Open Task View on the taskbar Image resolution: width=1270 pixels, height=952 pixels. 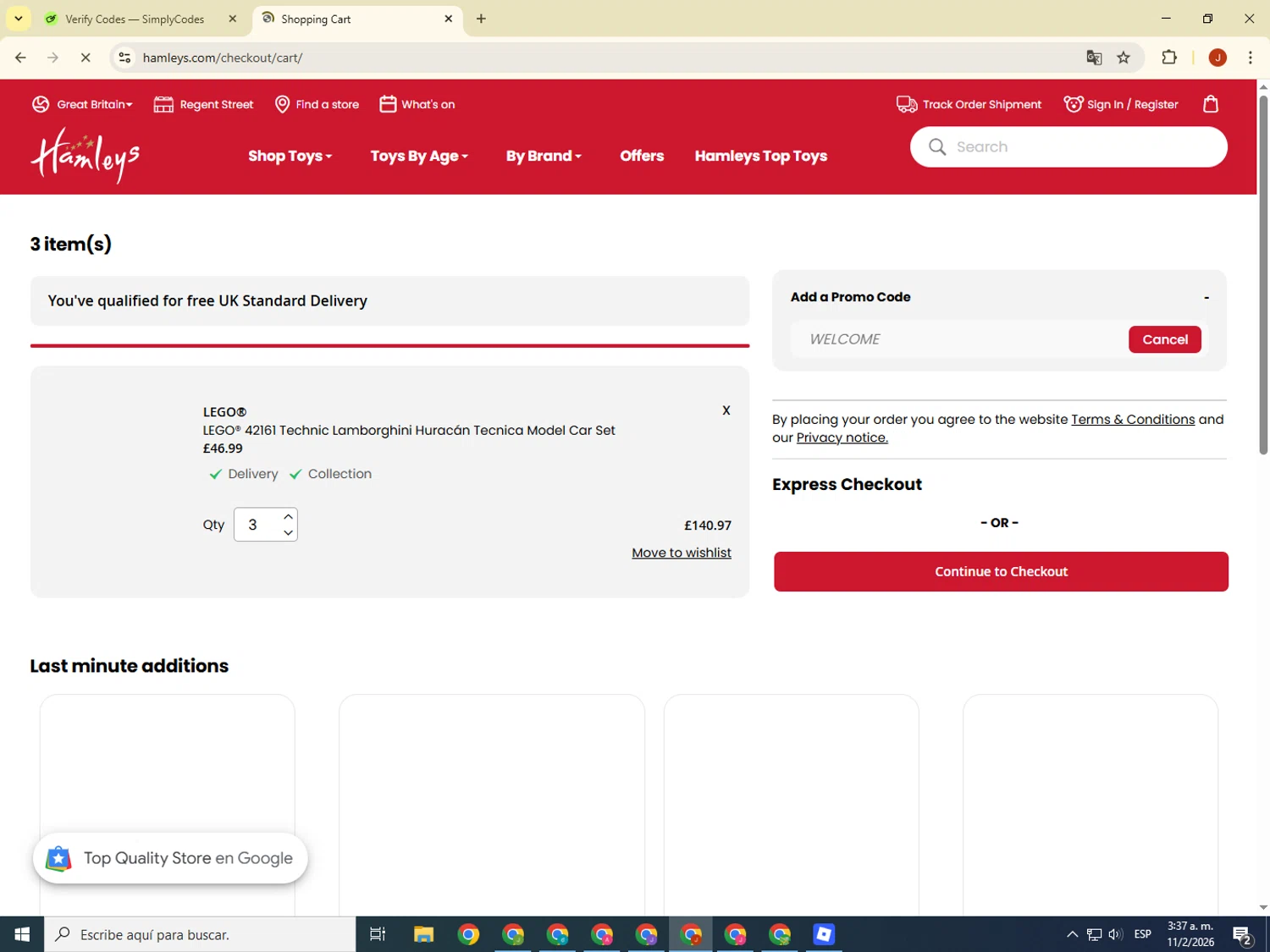(x=378, y=934)
